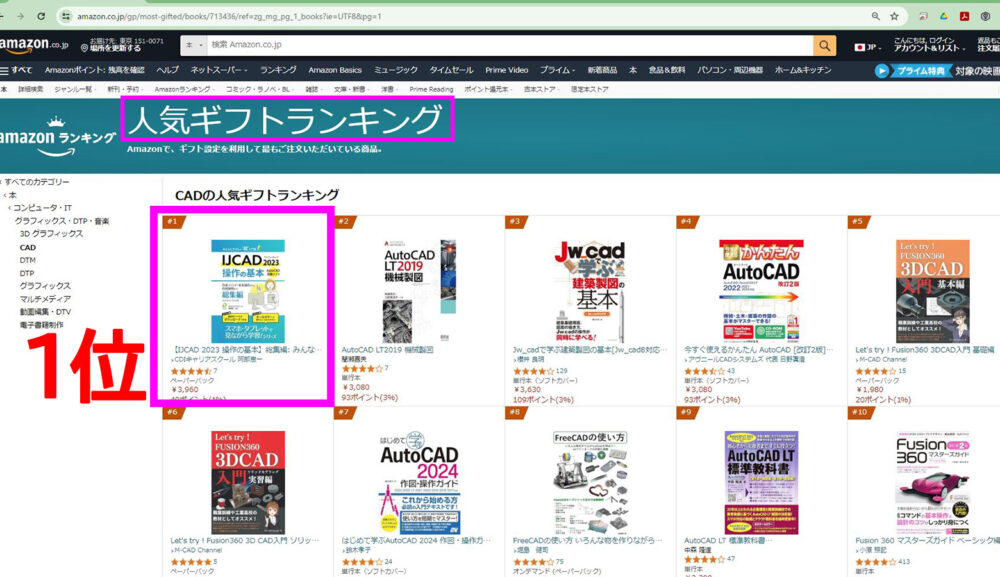Open the コミック・ラノベ・BL dropdown
The image size is (1000, 577).
[259, 90]
